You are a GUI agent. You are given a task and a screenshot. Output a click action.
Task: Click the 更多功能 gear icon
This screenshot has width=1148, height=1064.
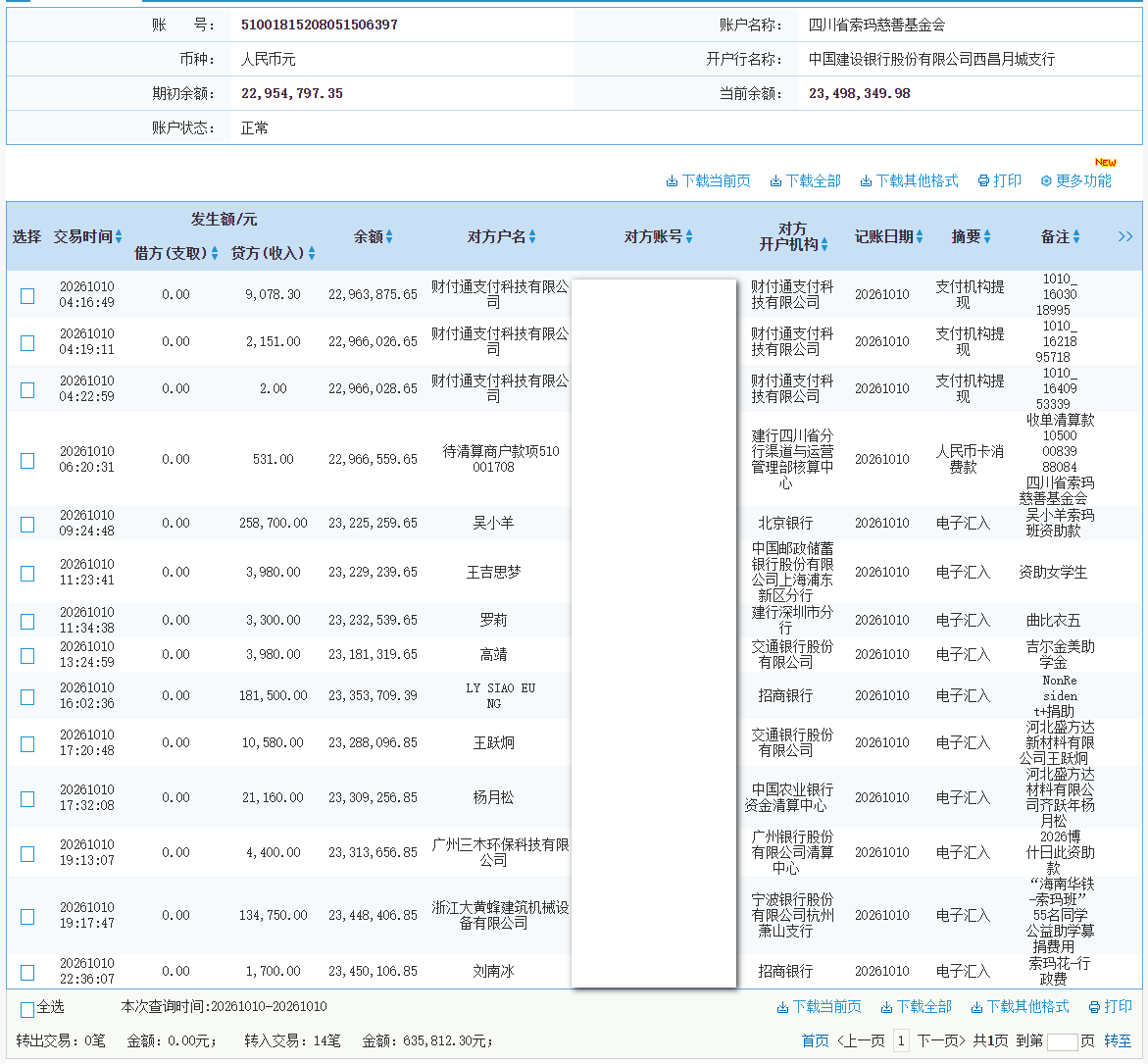click(x=1046, y=180)
